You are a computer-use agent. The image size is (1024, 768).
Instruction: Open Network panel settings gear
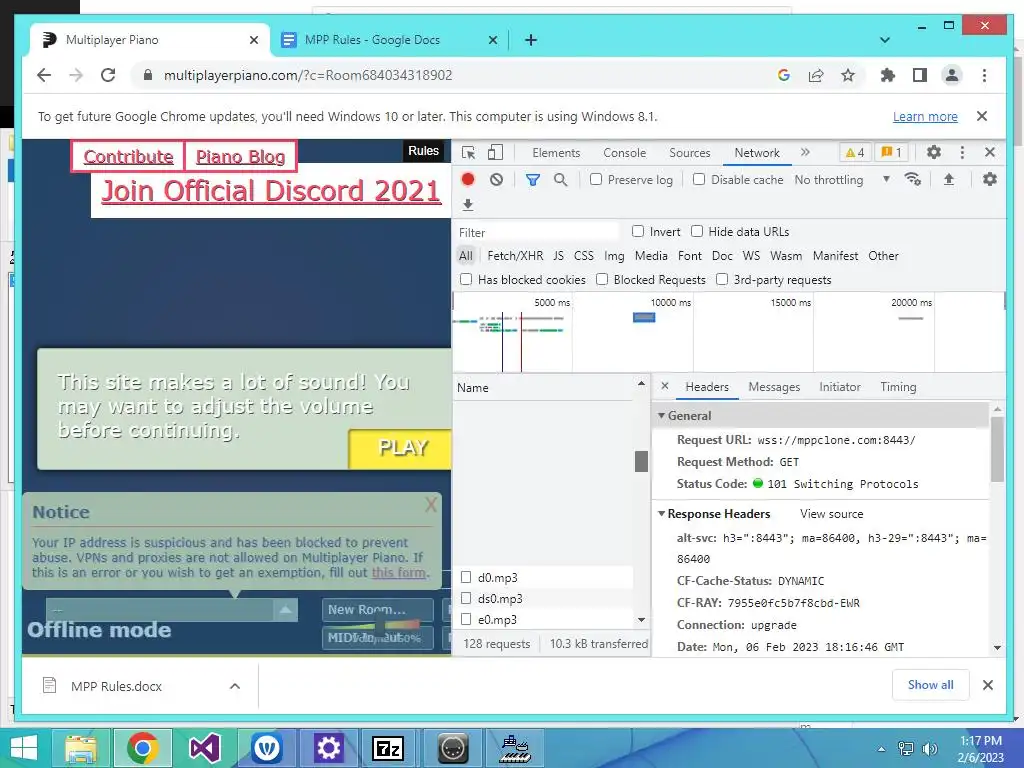pos(990,179)
